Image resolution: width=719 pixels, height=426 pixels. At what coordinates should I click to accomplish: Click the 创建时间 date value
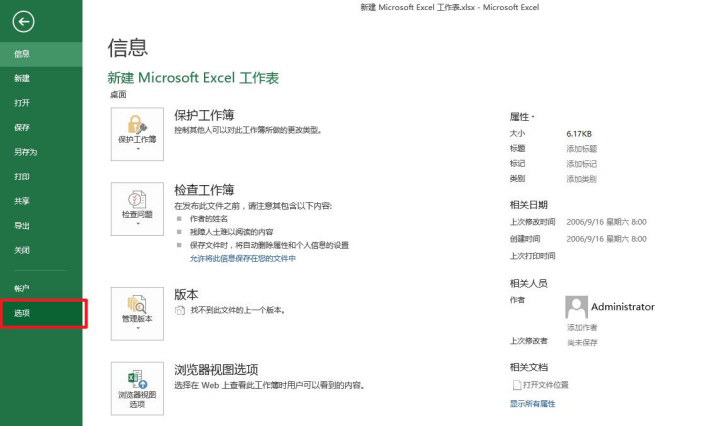tap(606, 239)
